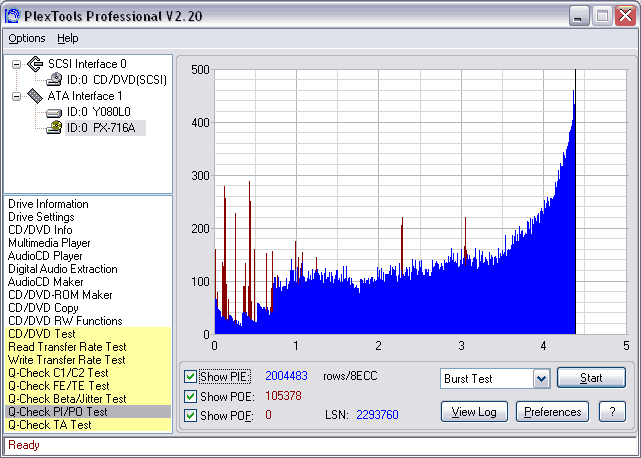Screen dimensions: 641x458
Task: Select ID:0 CD/DVD(SCSI) tree item
Action: [x=117, y=80]
